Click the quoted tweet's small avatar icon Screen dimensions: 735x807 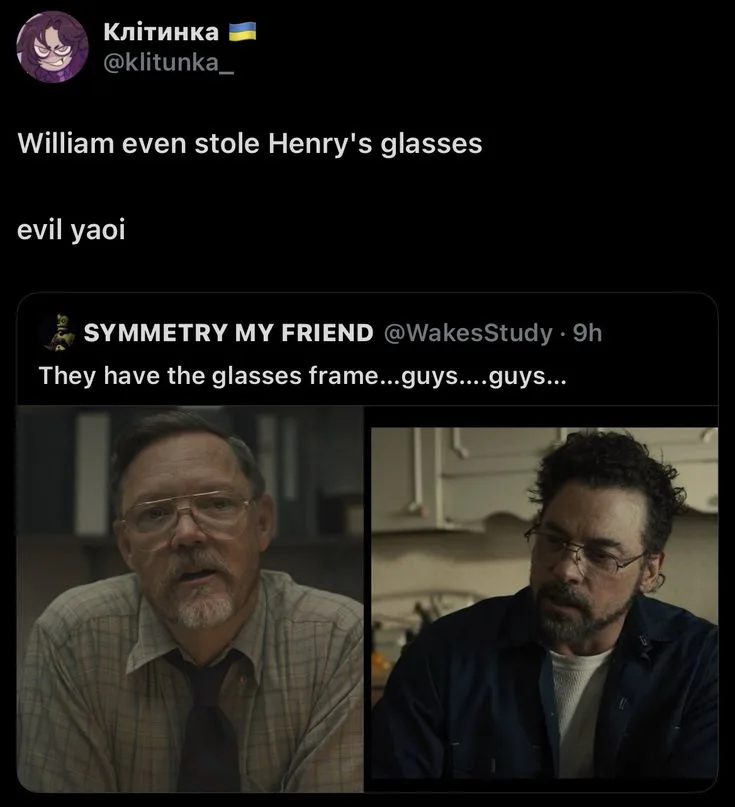[x=58, y=333]
